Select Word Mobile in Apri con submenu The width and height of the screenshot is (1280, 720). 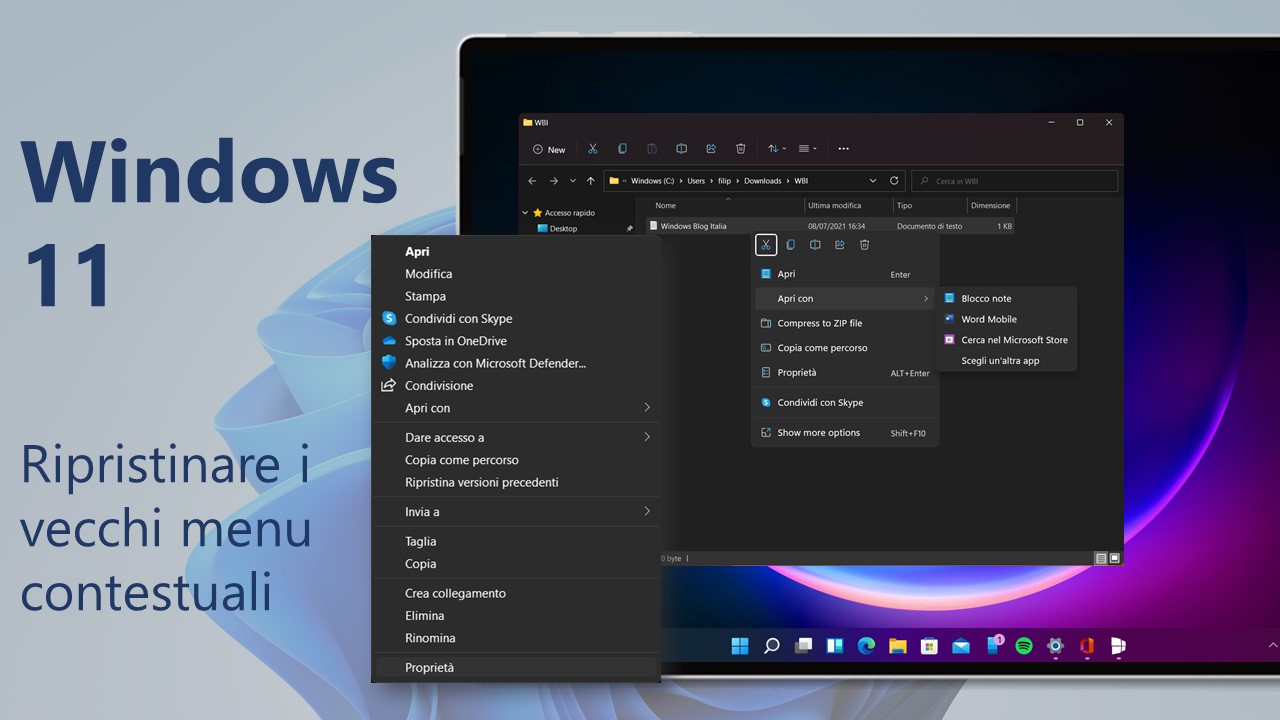[1006, 319]
